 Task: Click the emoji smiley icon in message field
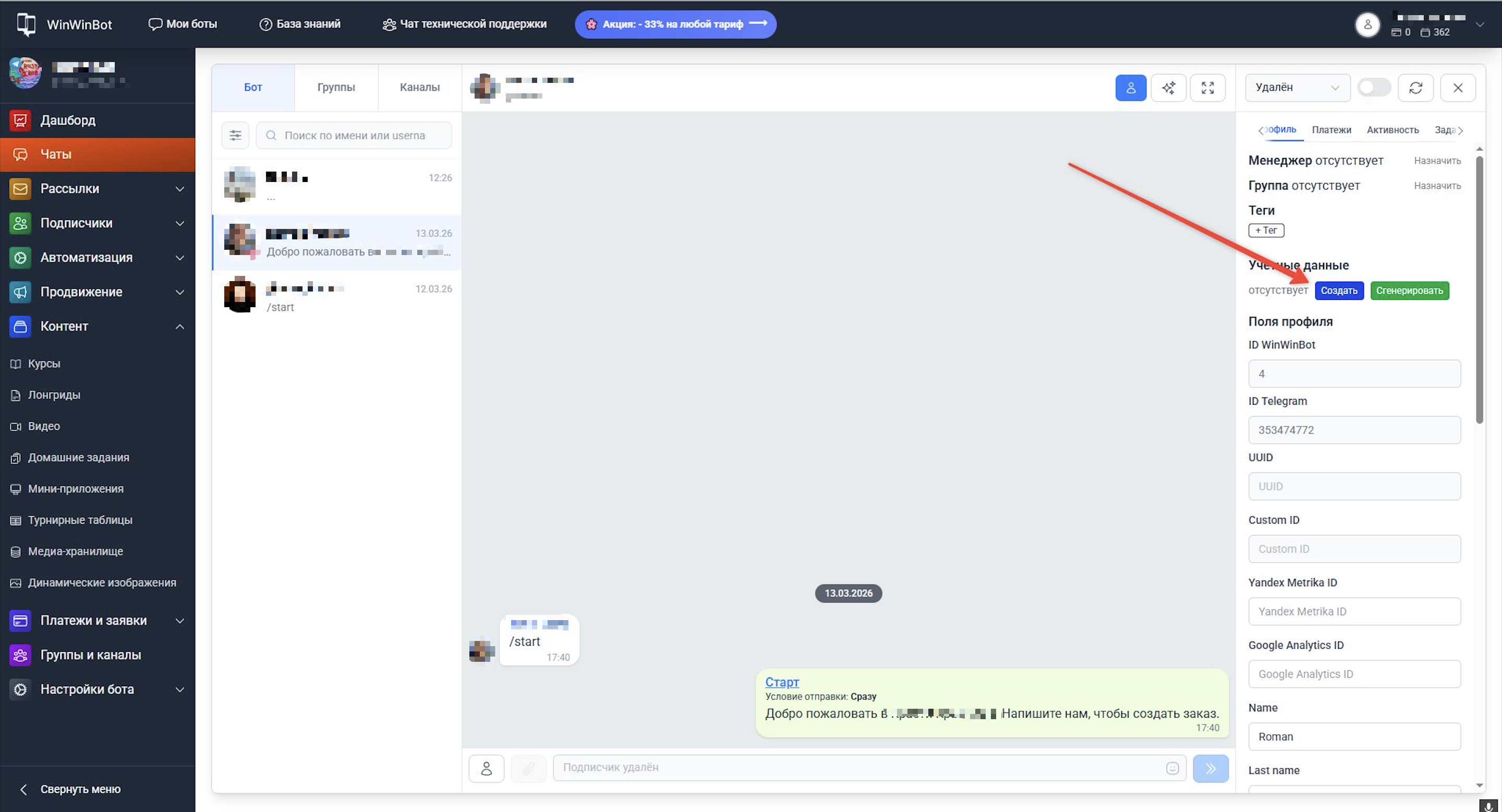pyautogui.click(x=1172, y=768)
